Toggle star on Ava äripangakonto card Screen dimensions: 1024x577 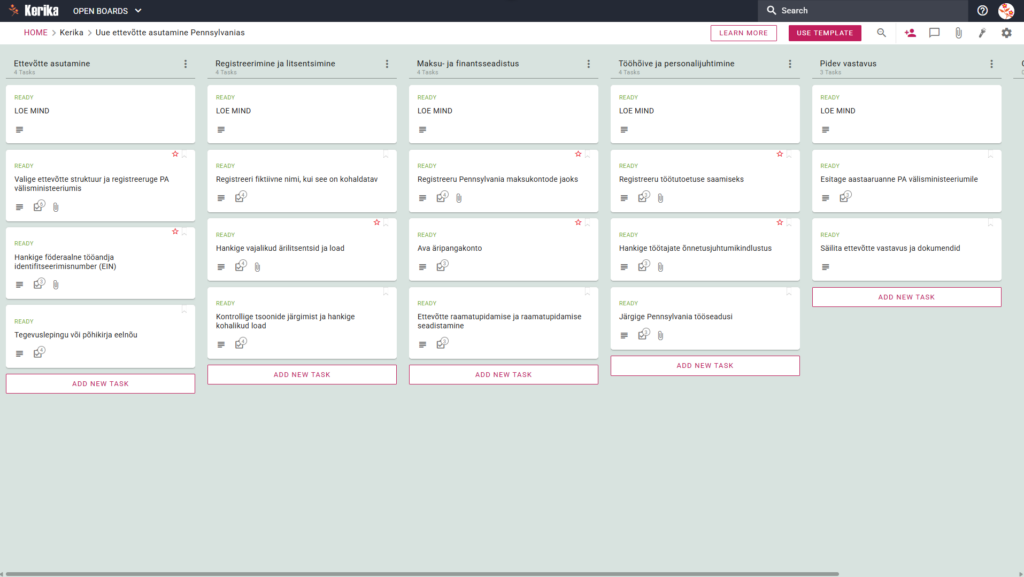tap(578, 223)
